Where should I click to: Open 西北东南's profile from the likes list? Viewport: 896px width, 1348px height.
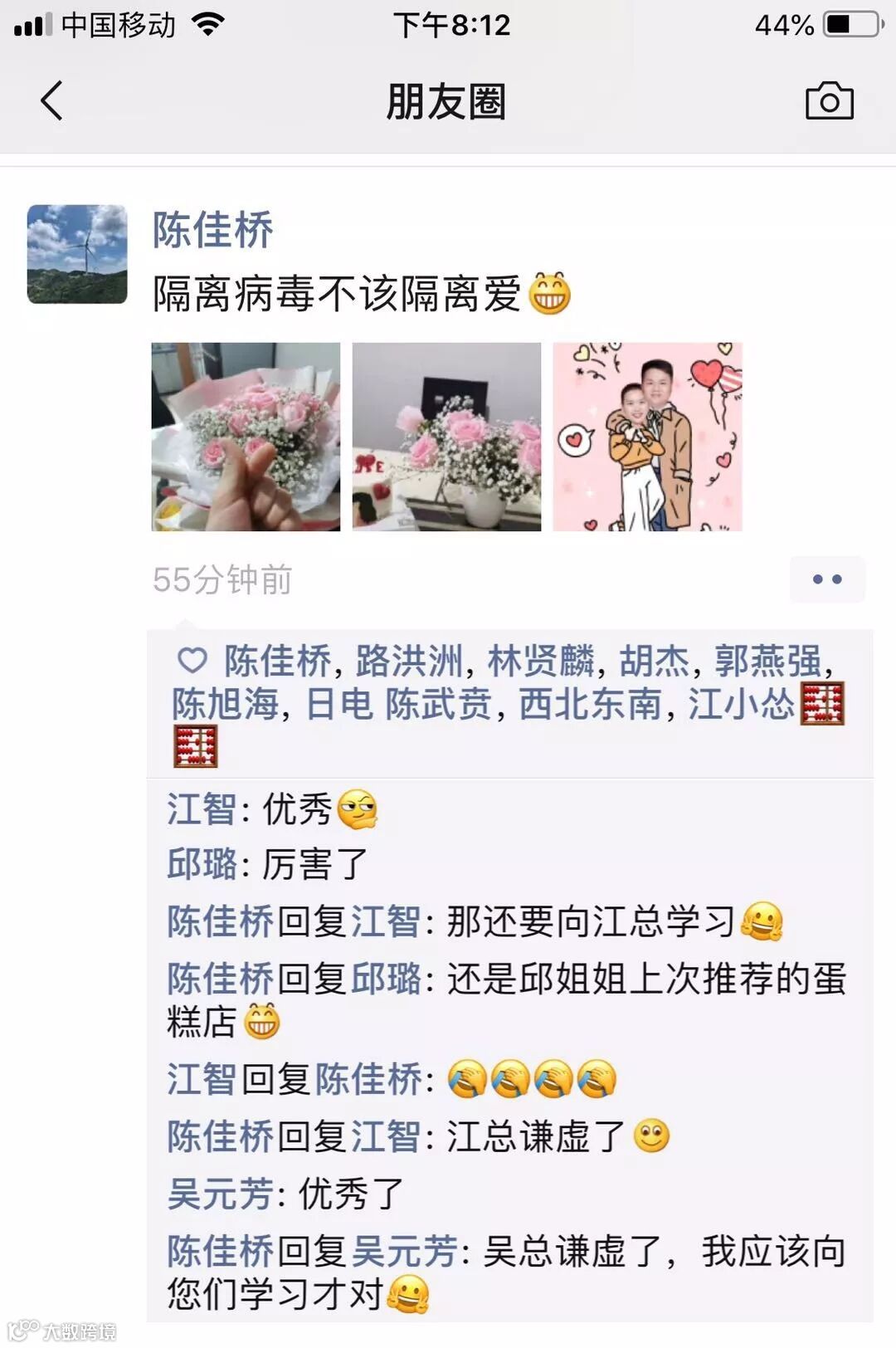(590, 705)
